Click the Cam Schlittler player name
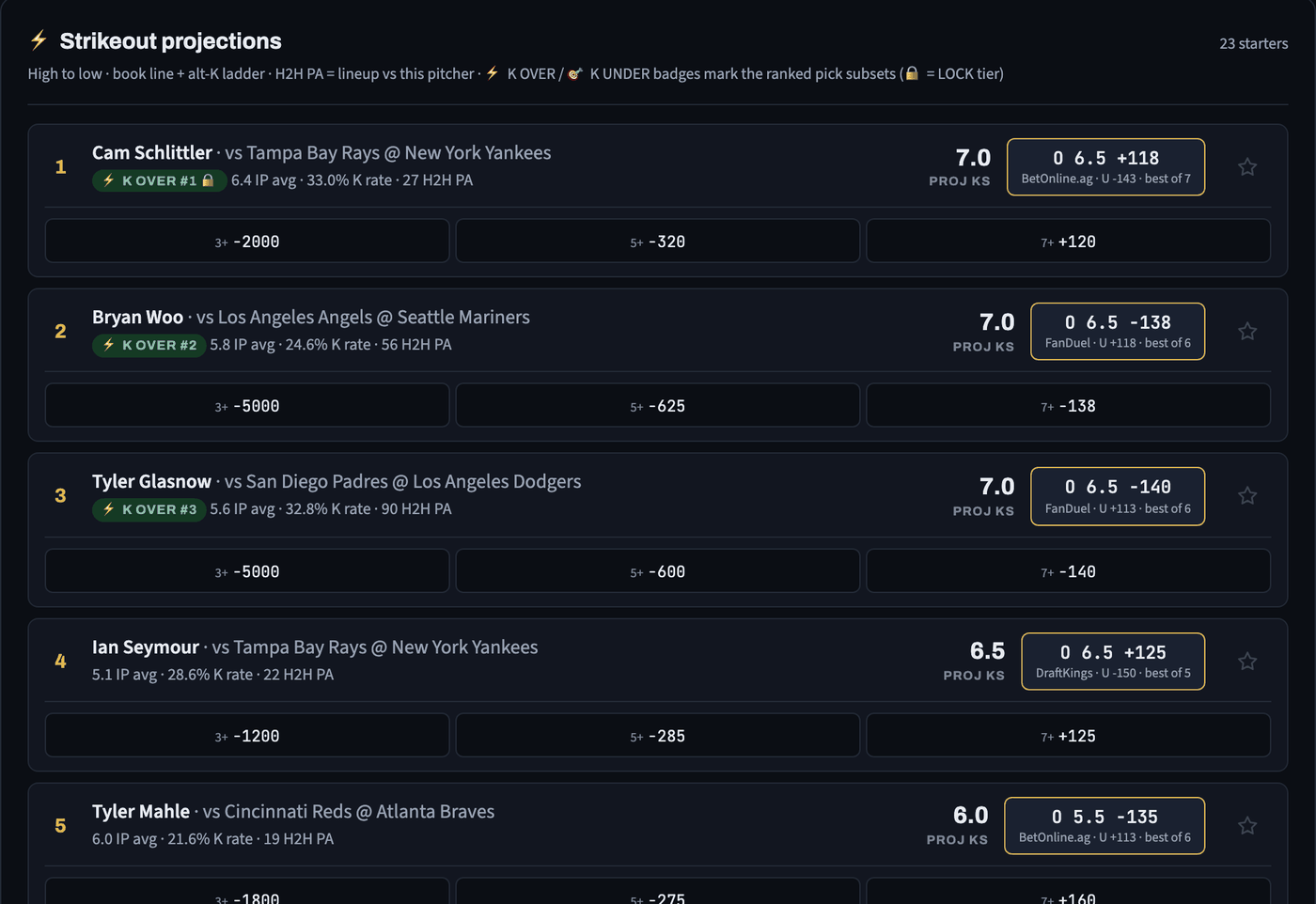Screen dimensions: 1316x904 [x=152, y=153]
